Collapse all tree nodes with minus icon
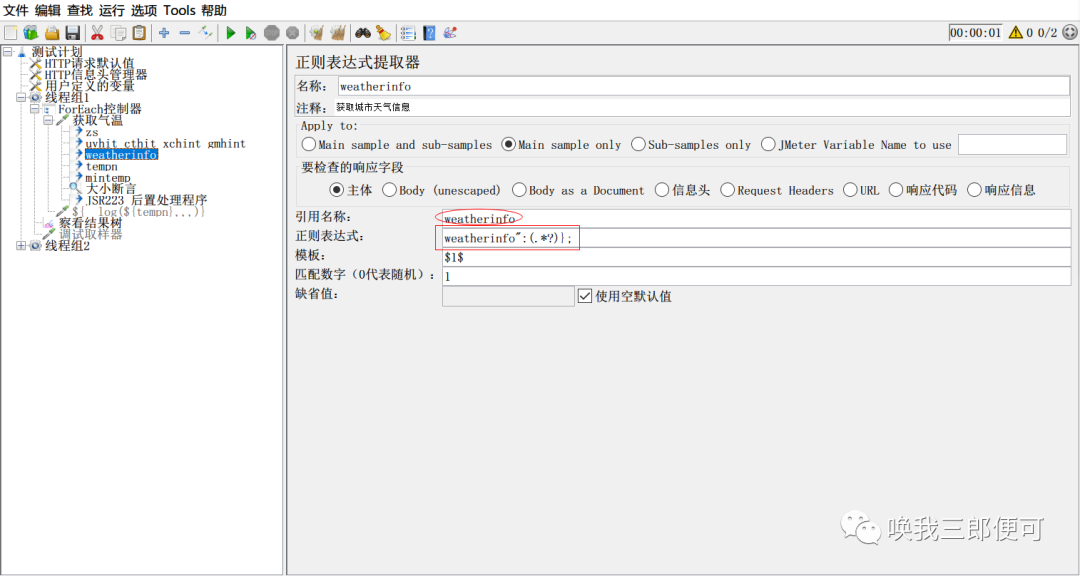 [185, 32]
